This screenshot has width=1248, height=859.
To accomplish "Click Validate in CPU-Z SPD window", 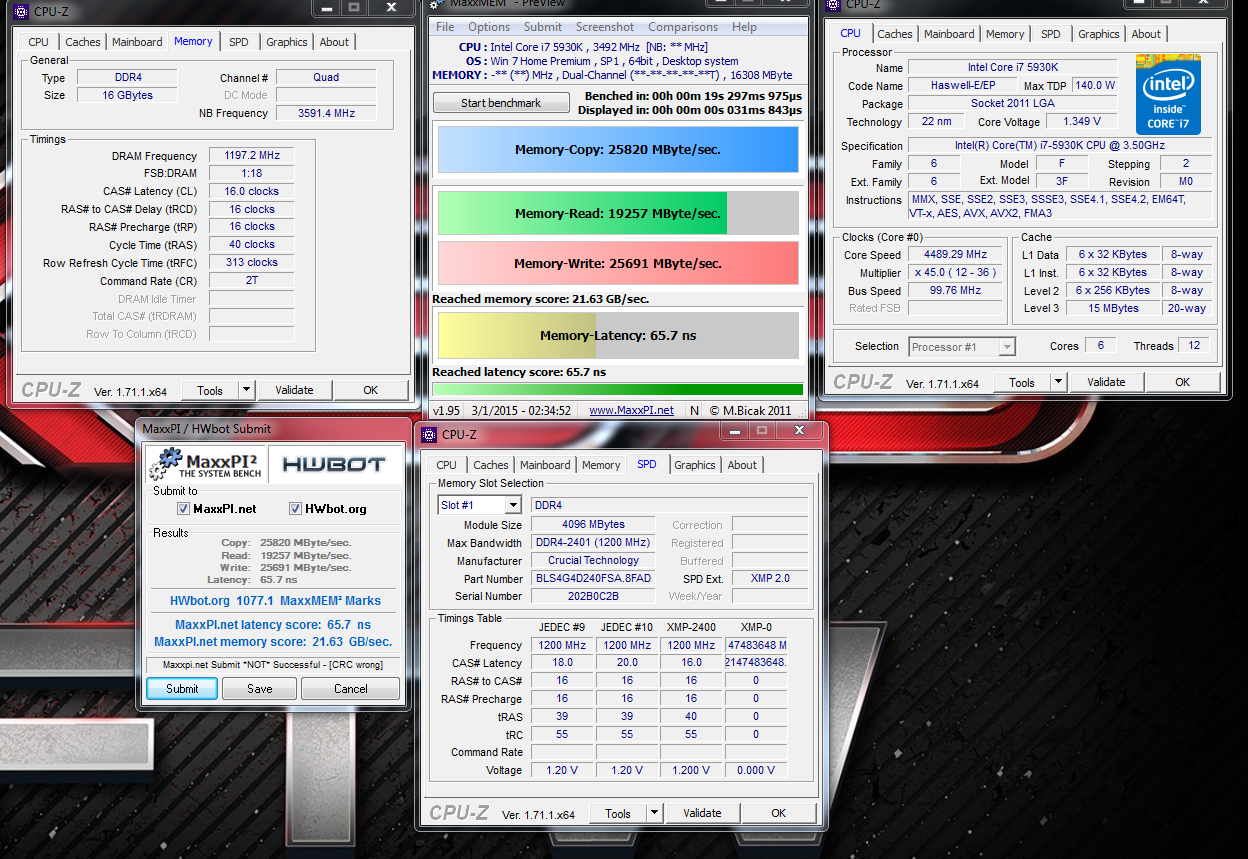I will pyautogui.click(x=702, y=814).
